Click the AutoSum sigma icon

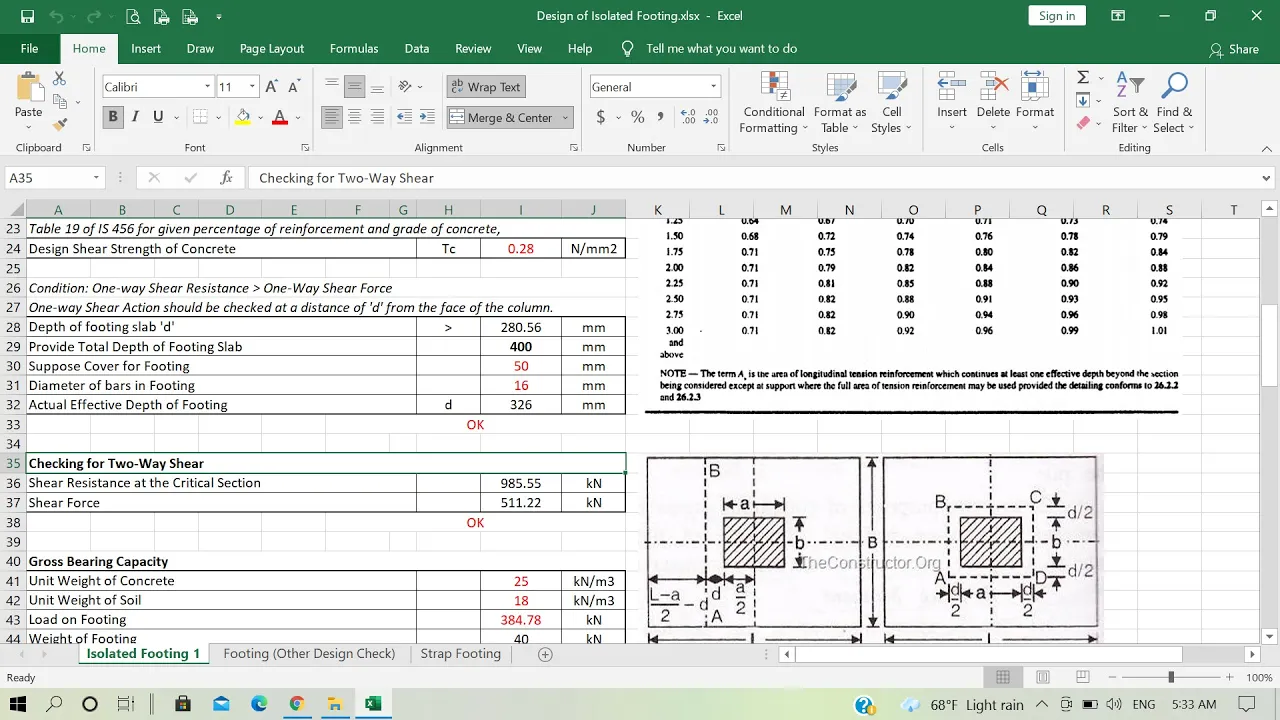pyautogui.click(x=1083, y=78)
